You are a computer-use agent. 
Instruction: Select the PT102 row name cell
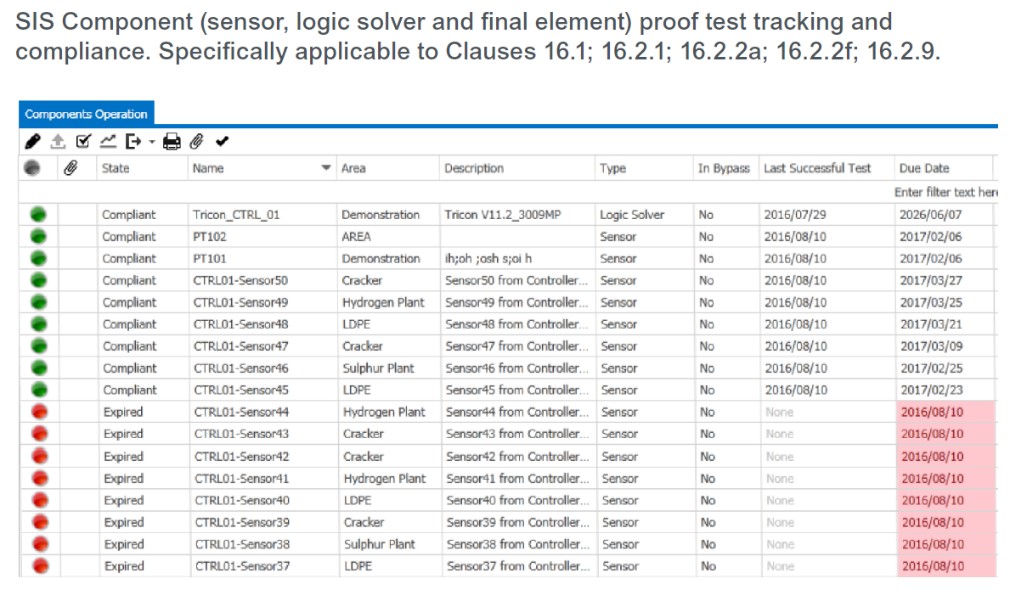pos(210,237)
